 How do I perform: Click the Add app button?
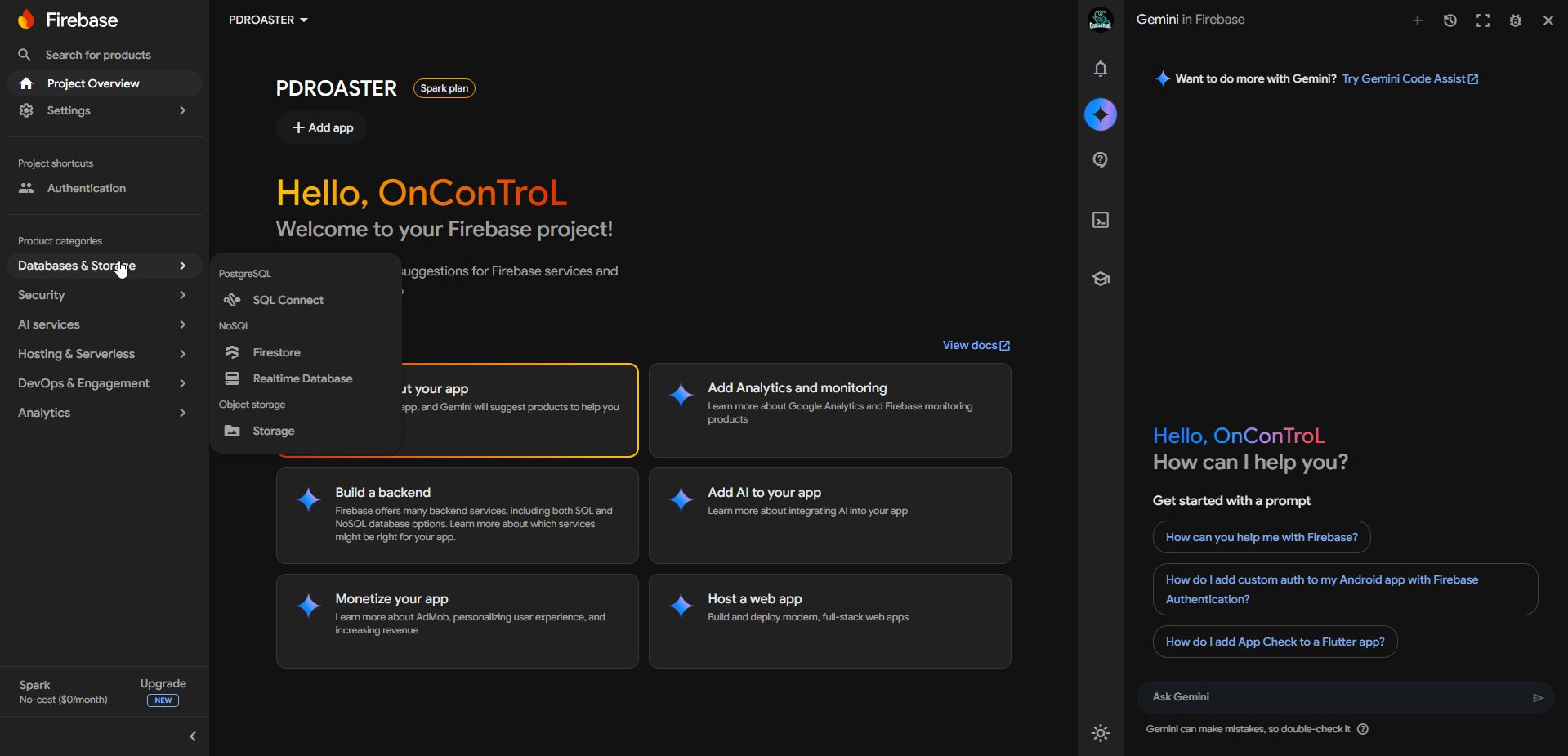point(322,127)
